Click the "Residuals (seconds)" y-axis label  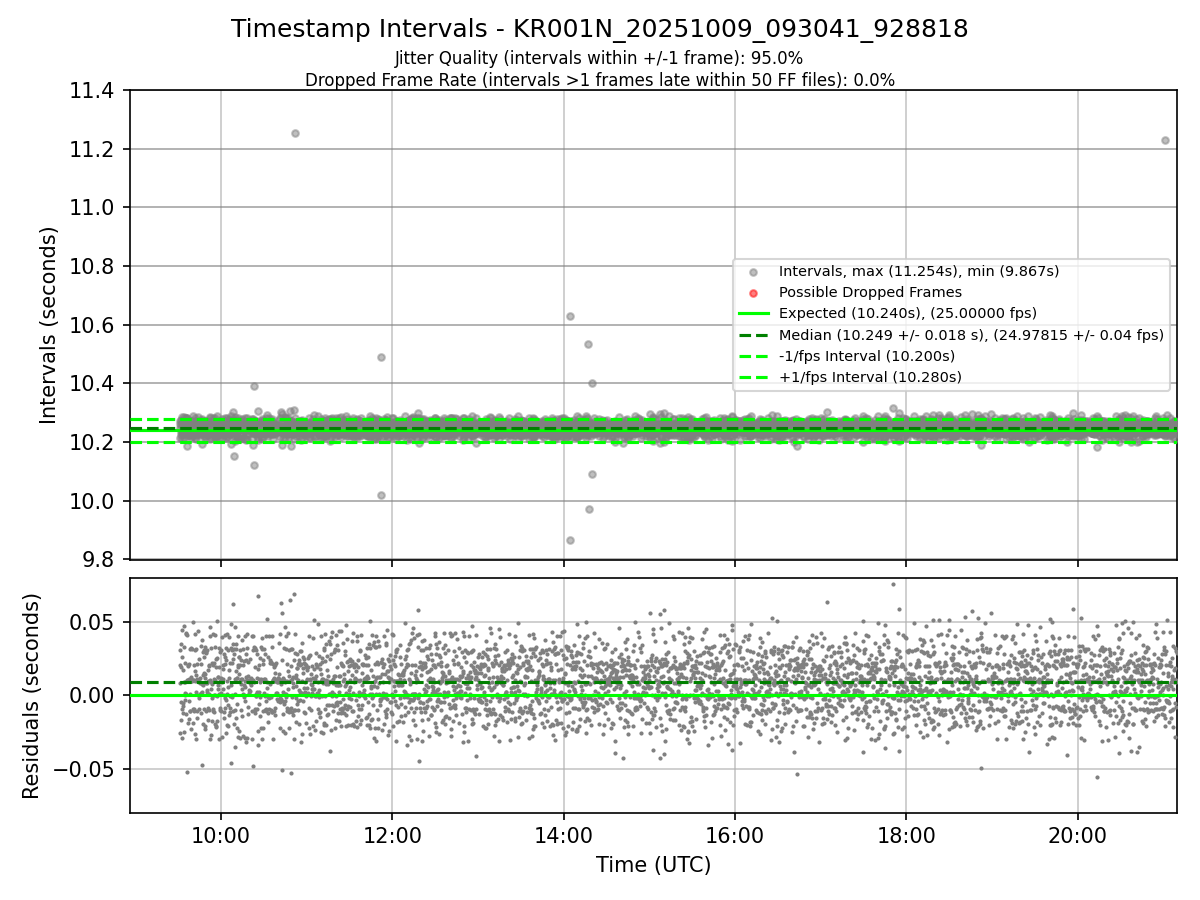32,696
